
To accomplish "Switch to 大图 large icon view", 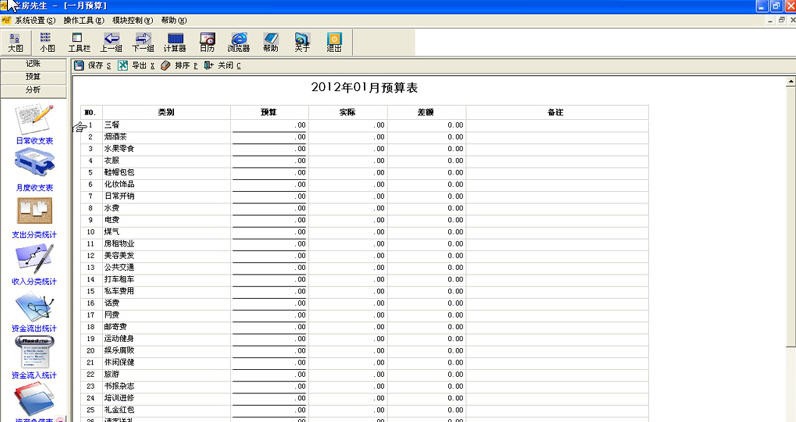I will [16, 42].
